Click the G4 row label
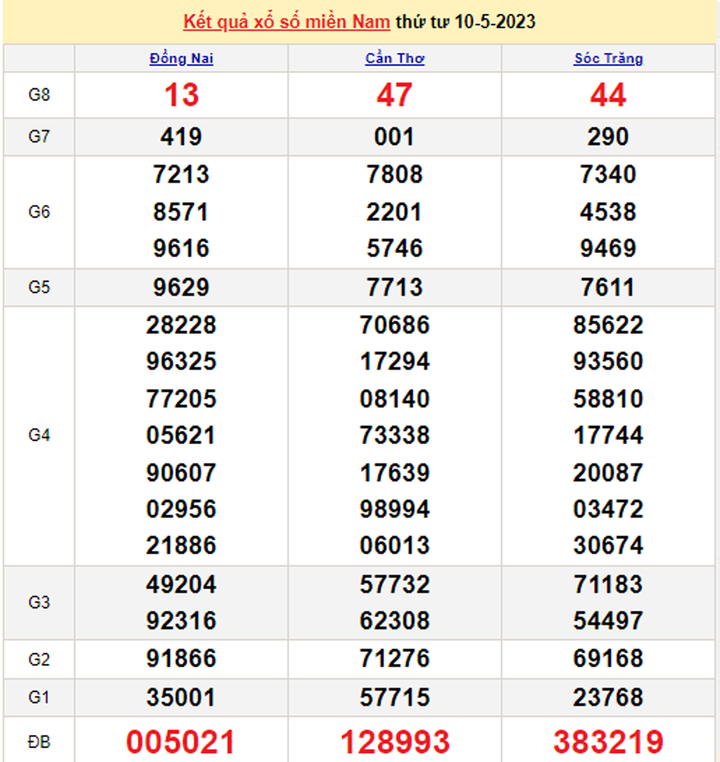Image resolution: width=720 pixels, height=762 pixels. coord(39,435)
